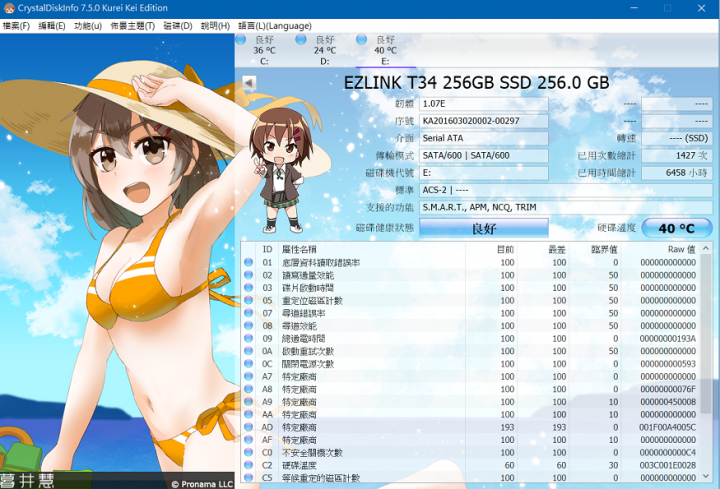Click the Serial ATA interface field
The image size is (720, 489).
pyautogui.click(x=484, y=138)
